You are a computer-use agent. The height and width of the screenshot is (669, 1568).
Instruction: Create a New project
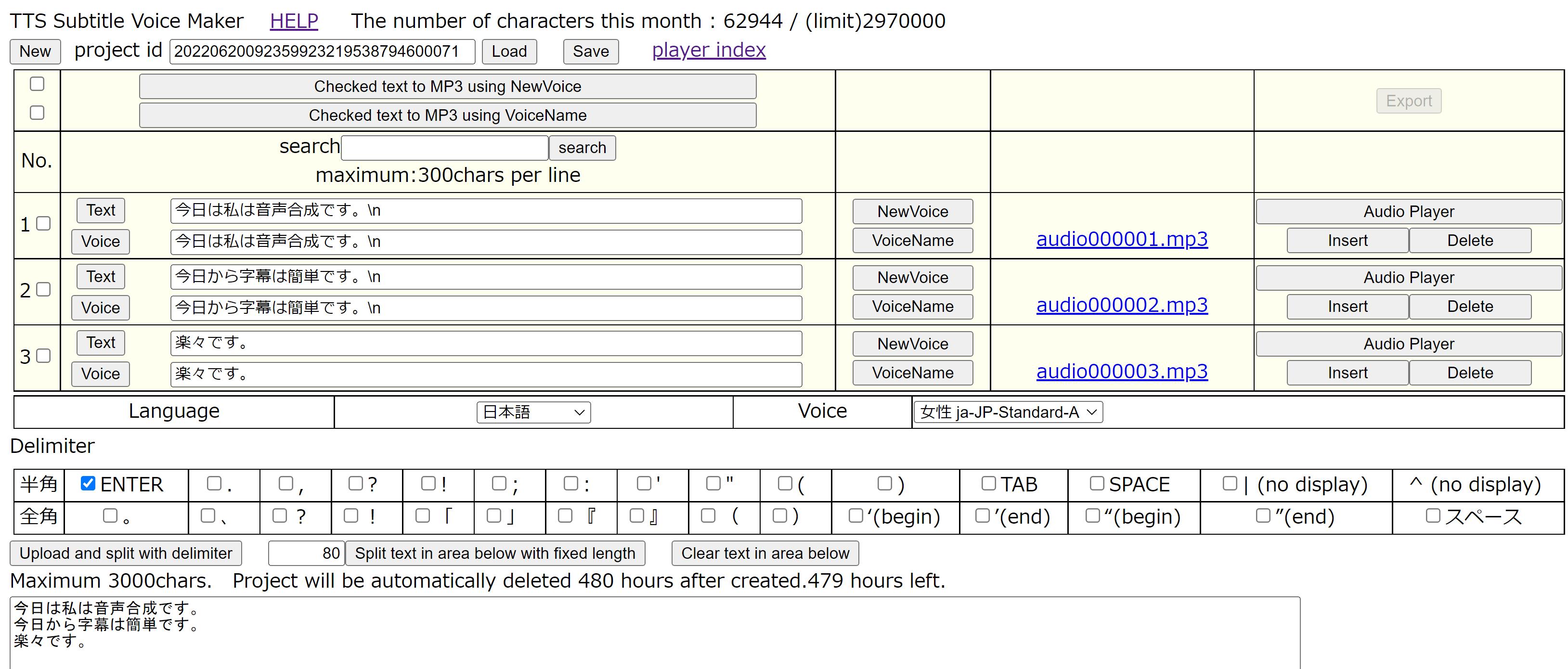coord(35,51)
